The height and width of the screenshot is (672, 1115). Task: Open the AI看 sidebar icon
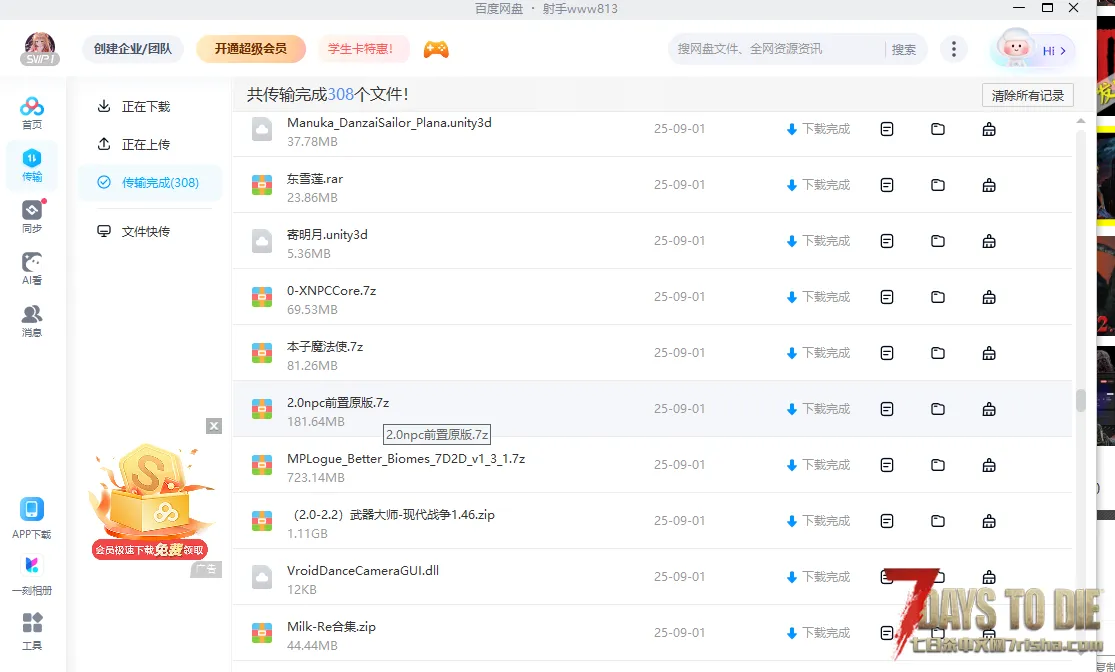point(32,268)
